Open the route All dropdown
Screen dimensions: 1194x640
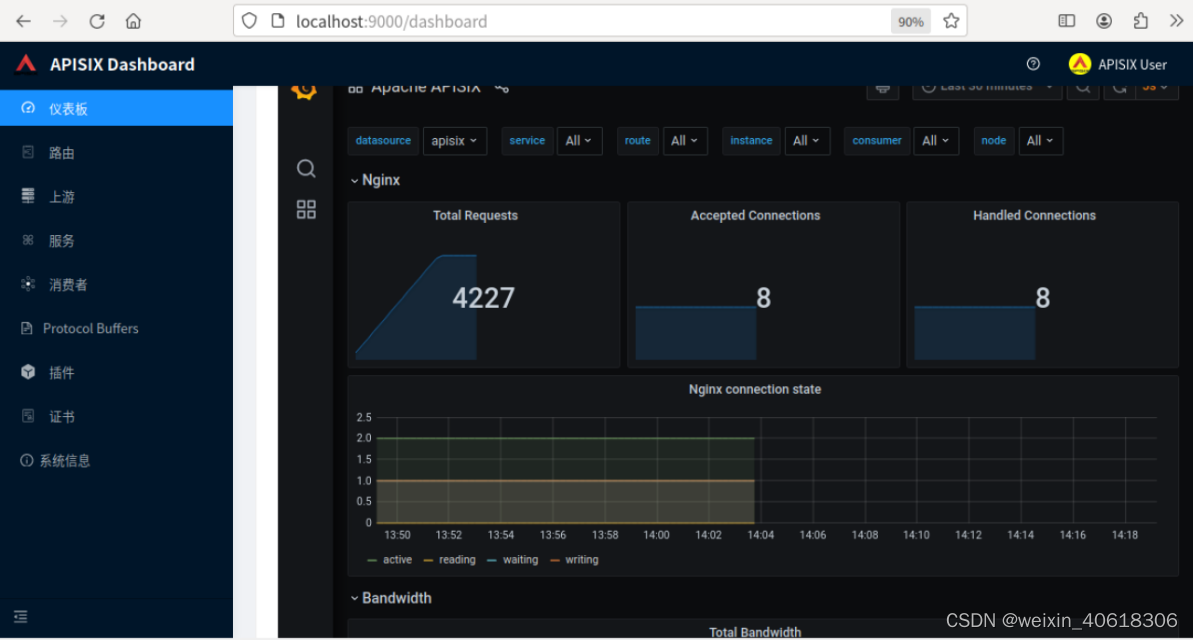[x=685, y=141]
